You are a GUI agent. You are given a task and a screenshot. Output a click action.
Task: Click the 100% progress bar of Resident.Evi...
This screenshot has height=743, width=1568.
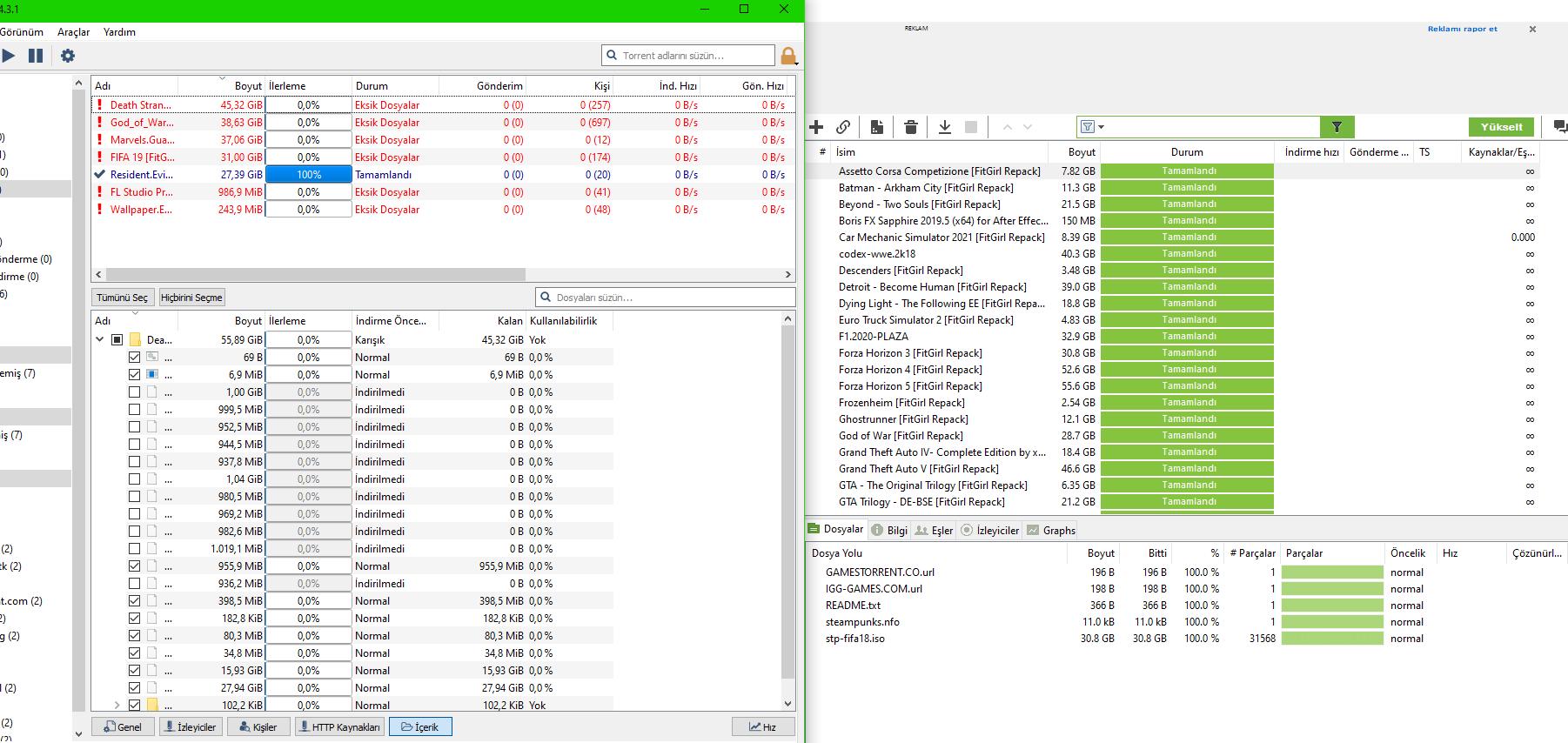point(309,175)
